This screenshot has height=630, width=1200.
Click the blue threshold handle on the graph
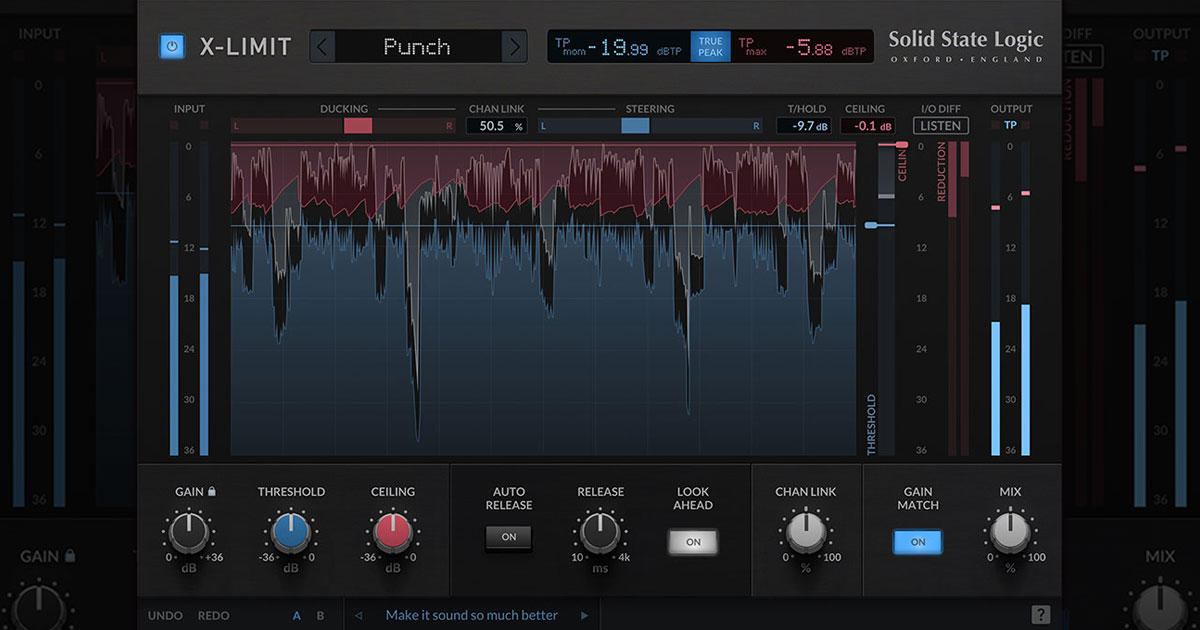(872, 226)
